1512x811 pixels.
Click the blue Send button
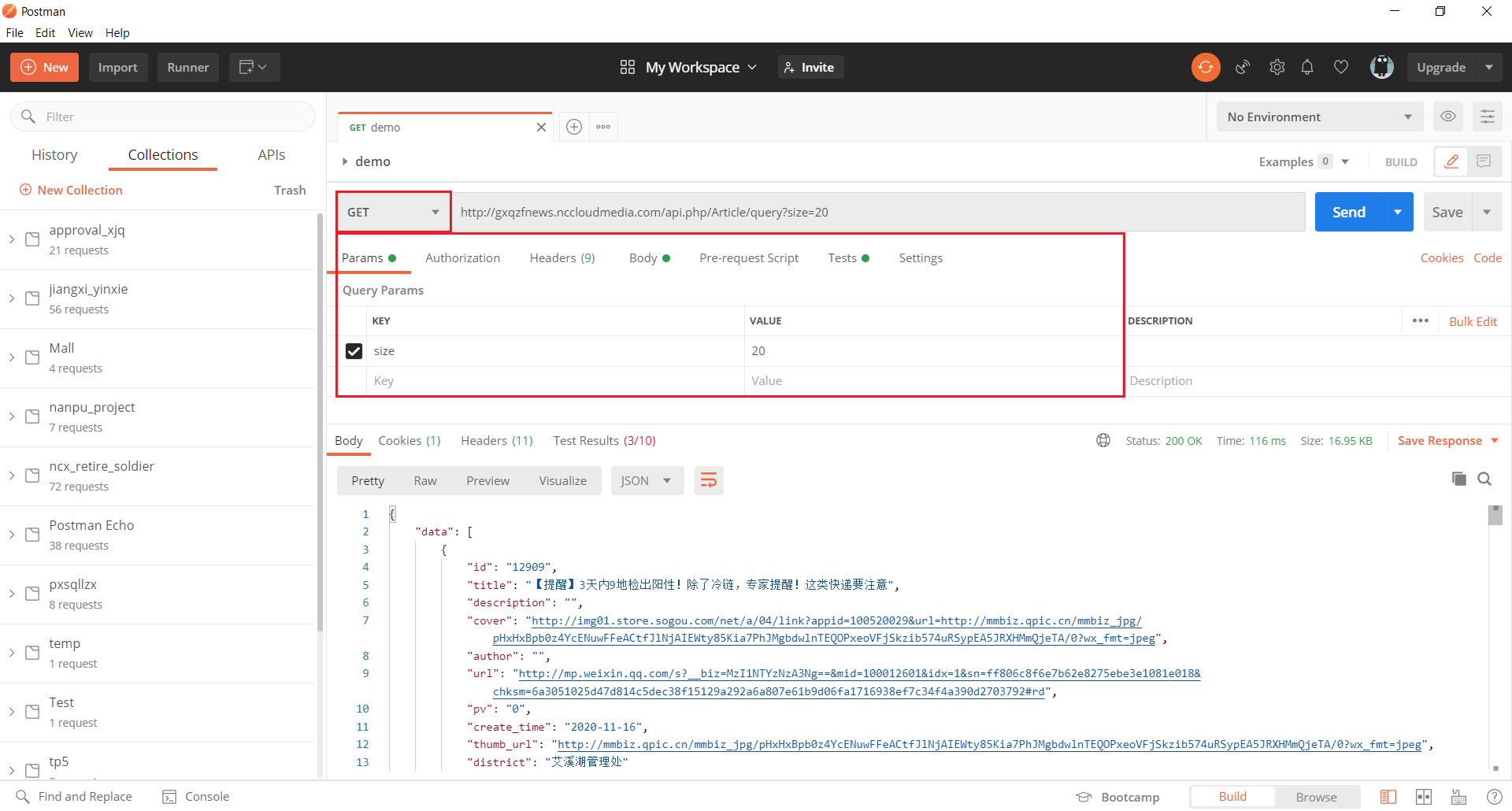pyautogui.click(x=1349, y=213)
